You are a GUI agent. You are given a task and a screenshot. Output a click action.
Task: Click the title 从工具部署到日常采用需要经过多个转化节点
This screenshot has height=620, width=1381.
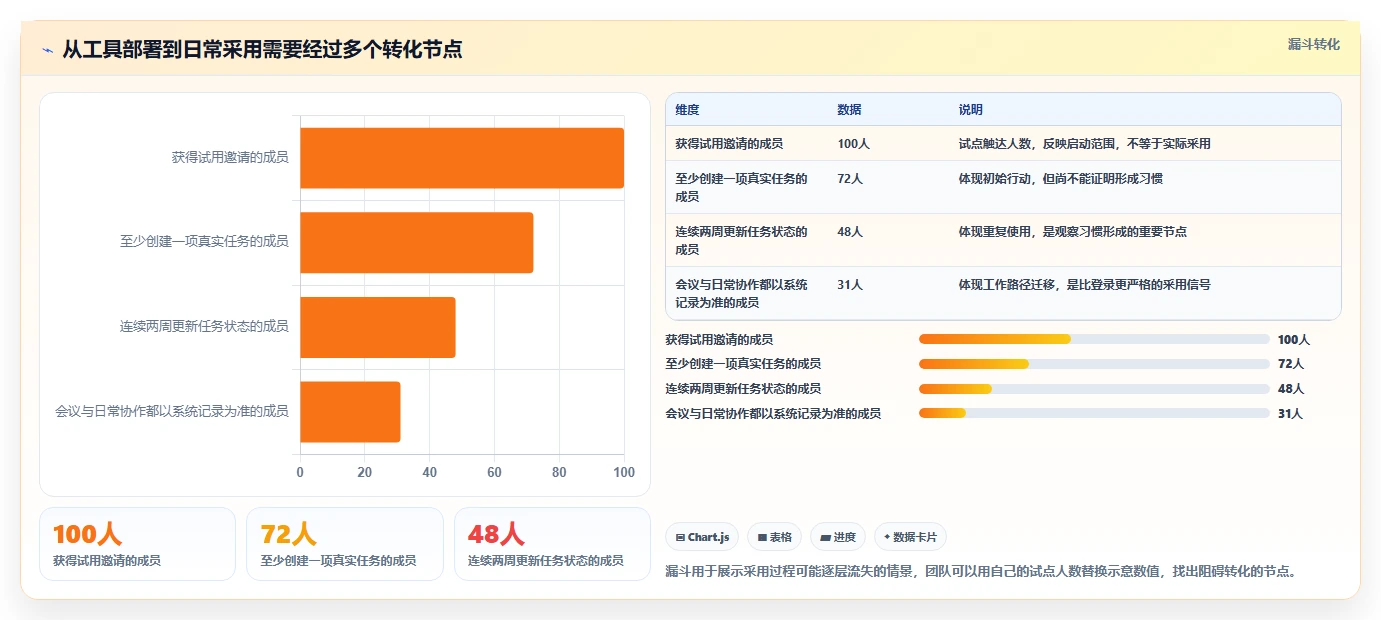(x=262, y=49)
